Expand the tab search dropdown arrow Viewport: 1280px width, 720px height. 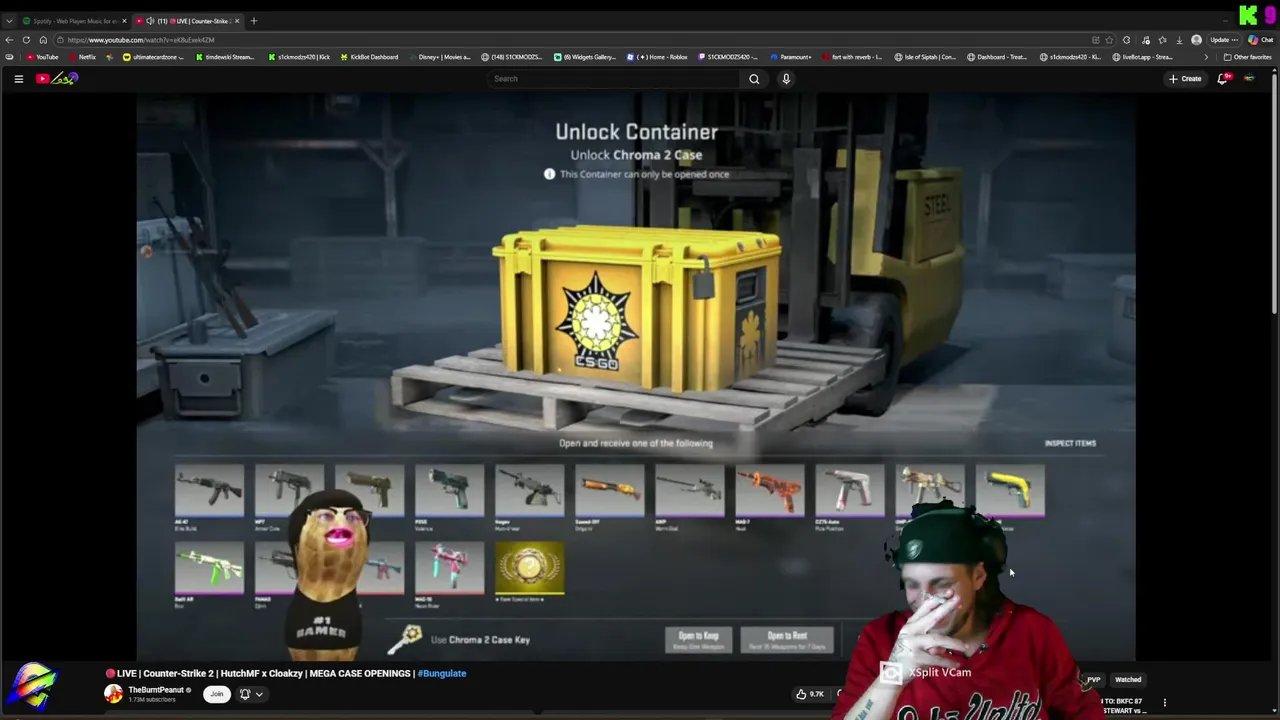coord(9,21)
